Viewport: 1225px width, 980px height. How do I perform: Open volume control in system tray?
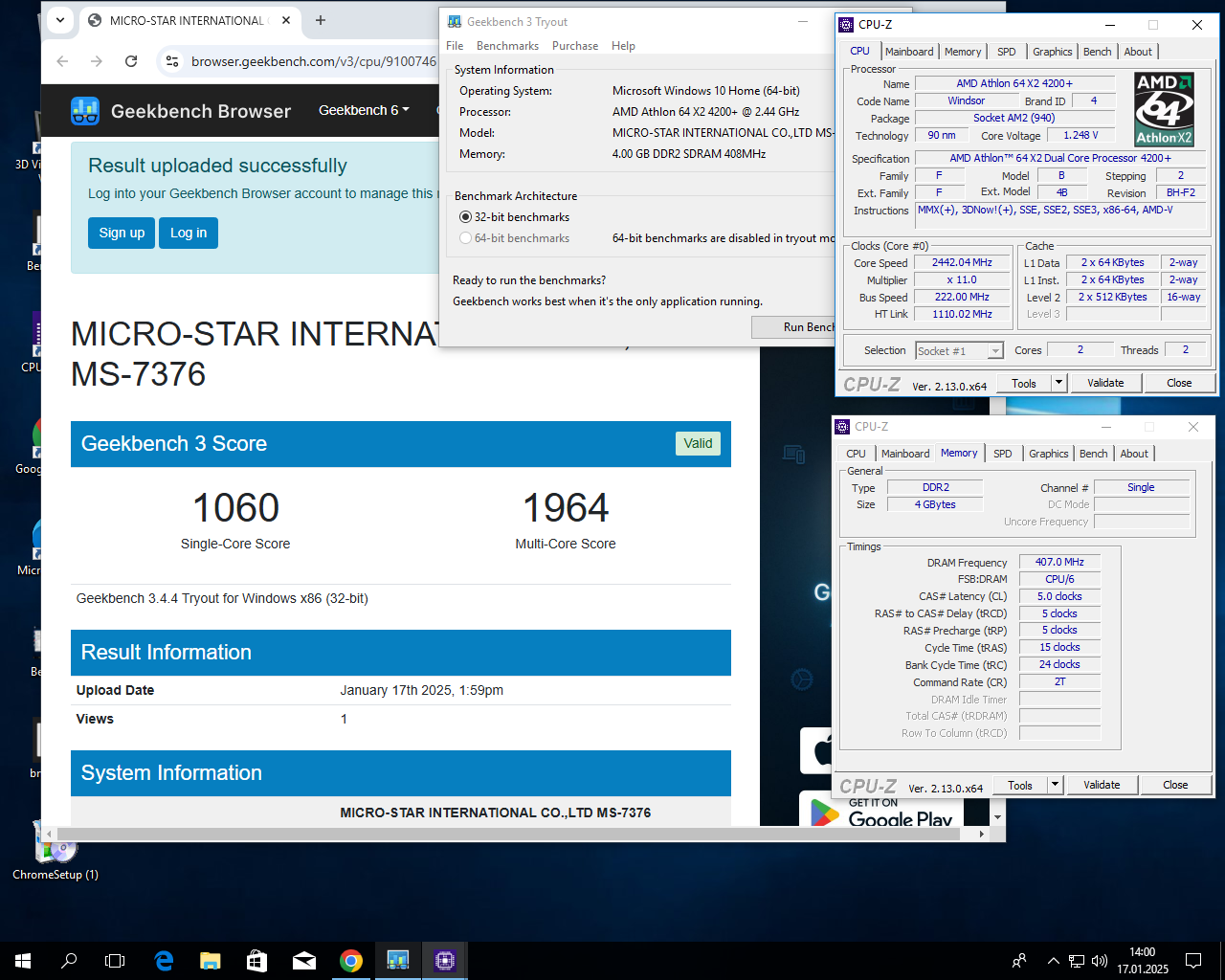tap(1100, 961)
